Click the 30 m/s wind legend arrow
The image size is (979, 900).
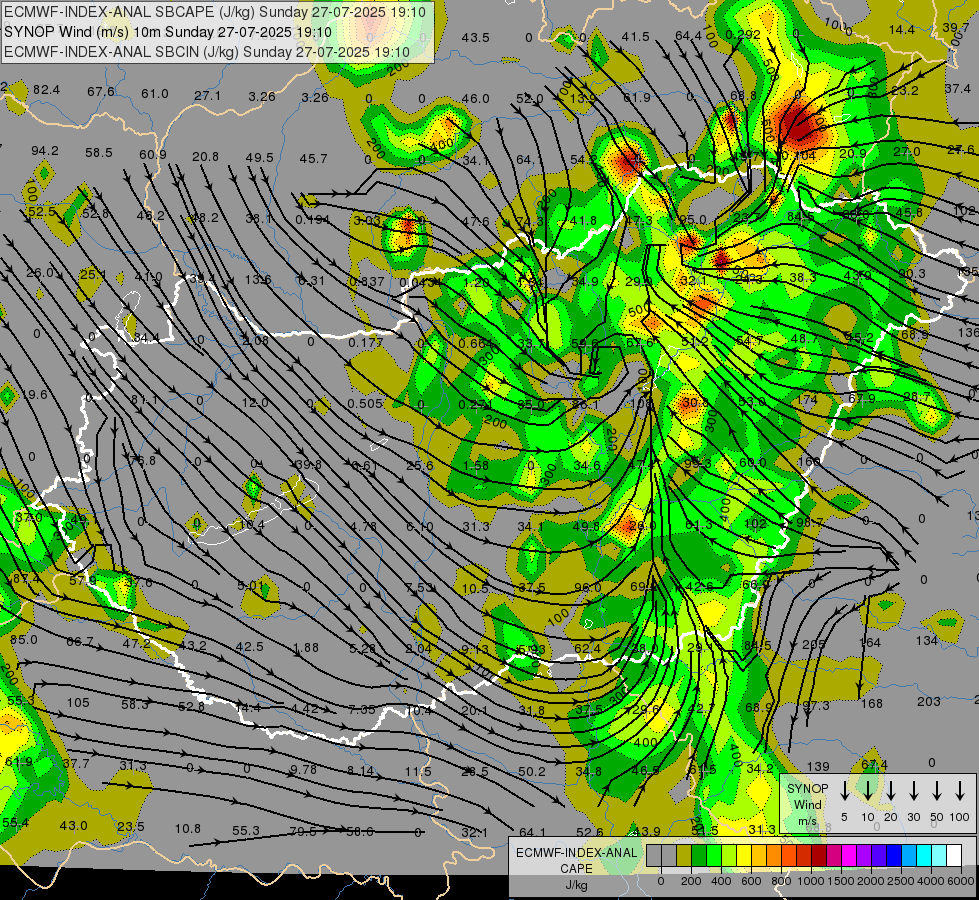click(x=914, y=791)
